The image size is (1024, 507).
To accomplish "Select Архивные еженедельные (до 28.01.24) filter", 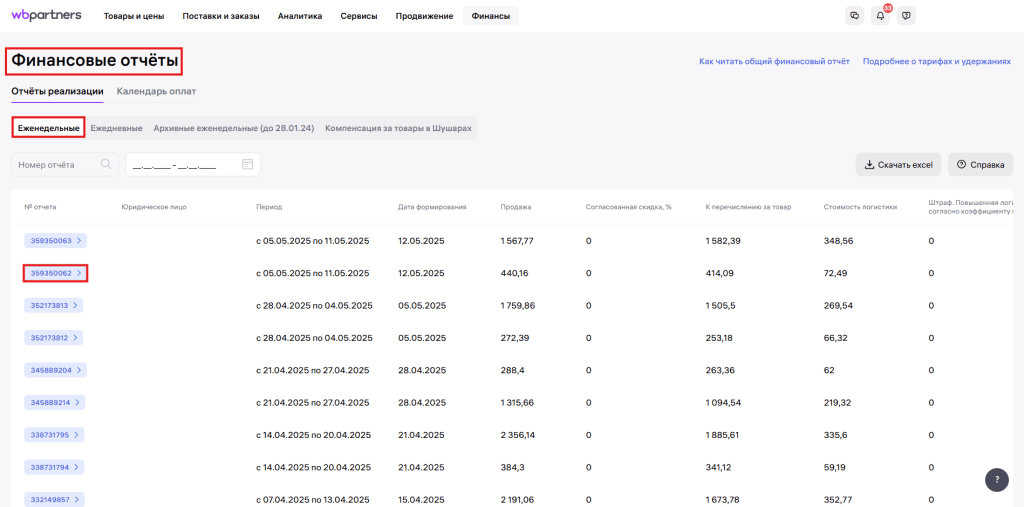I will 234,128.
